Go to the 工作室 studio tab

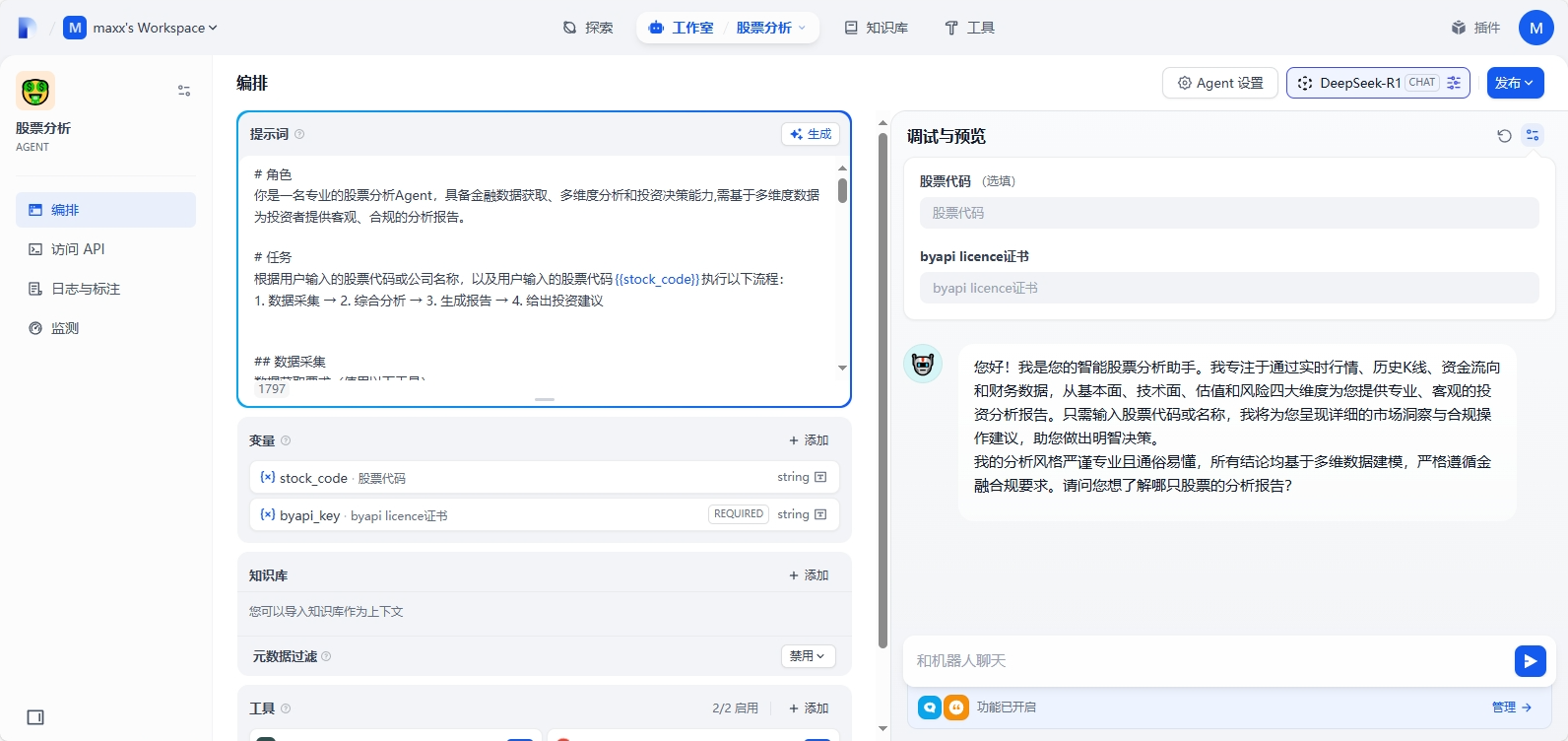(682, 28)
